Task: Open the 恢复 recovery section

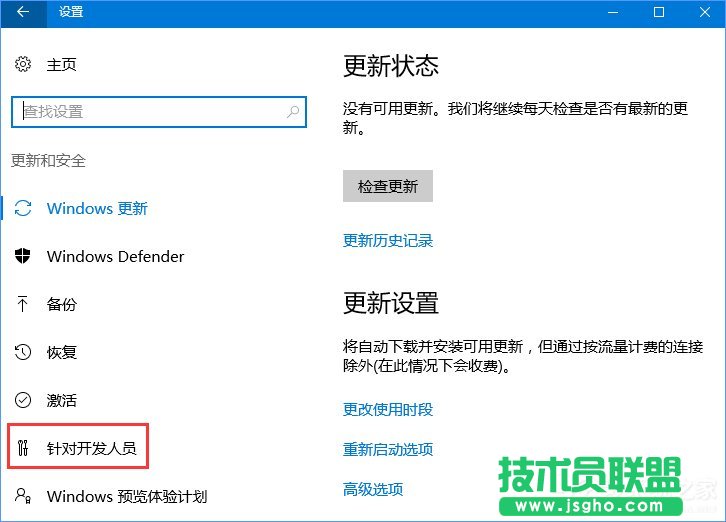Action: pyautogui.click(x=61, y=352)
